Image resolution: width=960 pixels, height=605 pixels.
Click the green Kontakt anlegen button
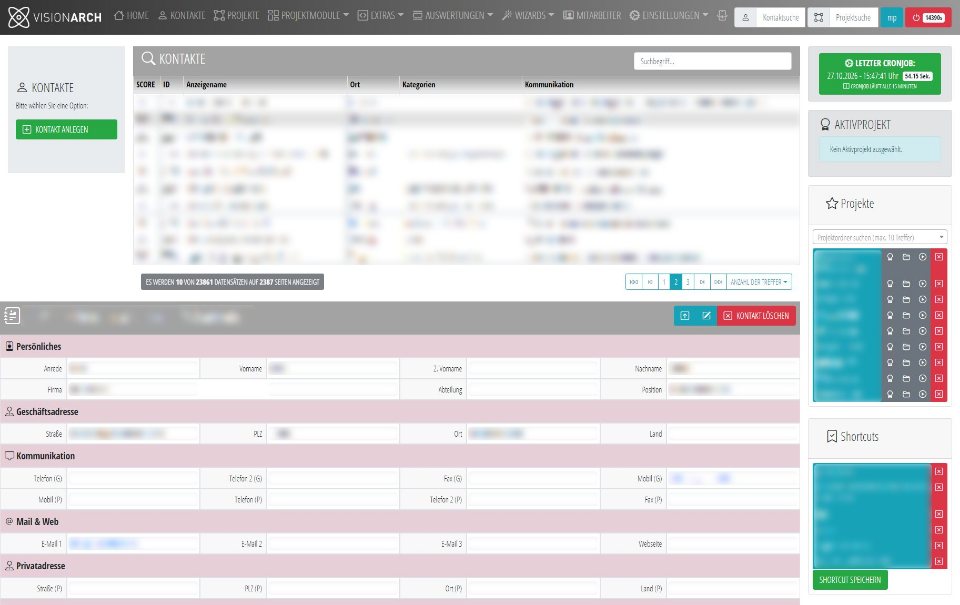click(x=66, y=129)
